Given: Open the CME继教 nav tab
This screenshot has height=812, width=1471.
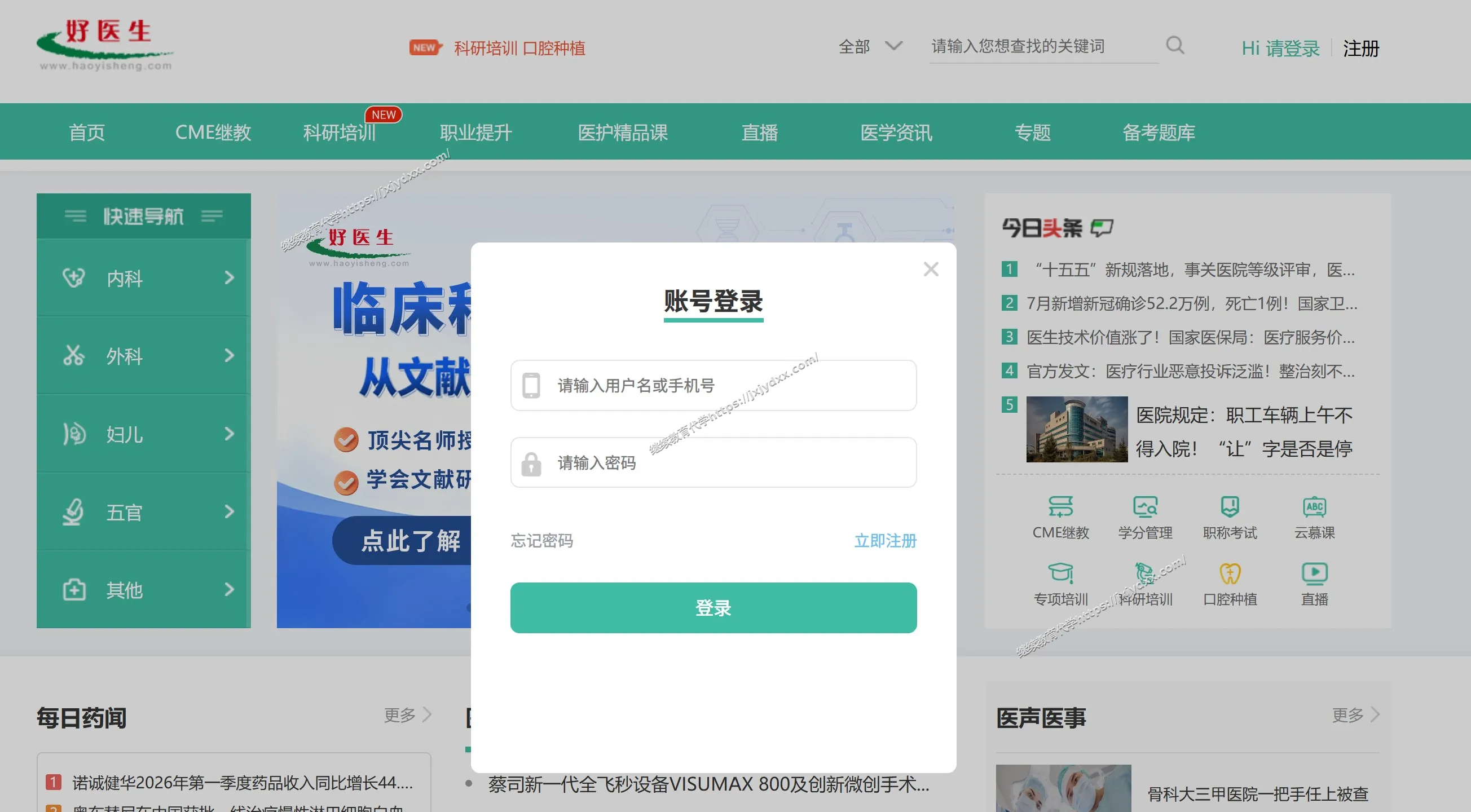Looking at the screenshot, I should pyautogui.click(x=213, y=133).
